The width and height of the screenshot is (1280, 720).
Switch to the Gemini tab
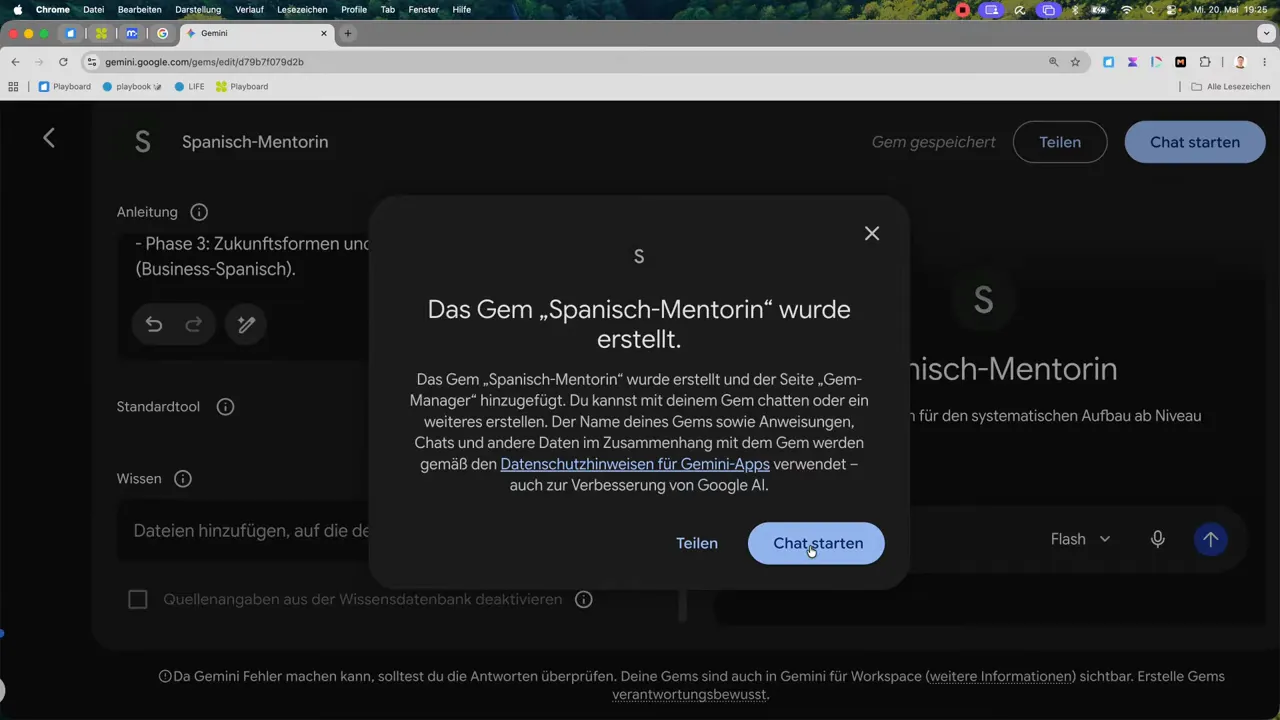(x=255, y=33)
